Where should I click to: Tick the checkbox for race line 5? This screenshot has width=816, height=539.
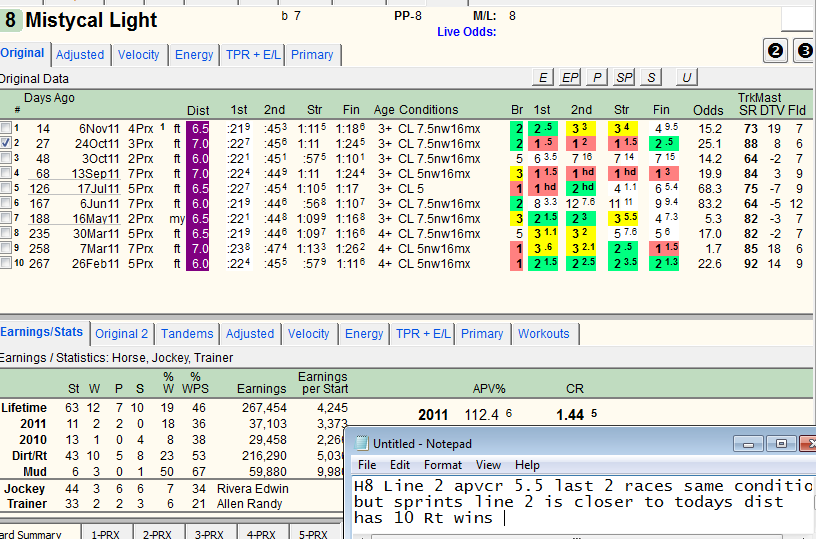click(5, 188)
